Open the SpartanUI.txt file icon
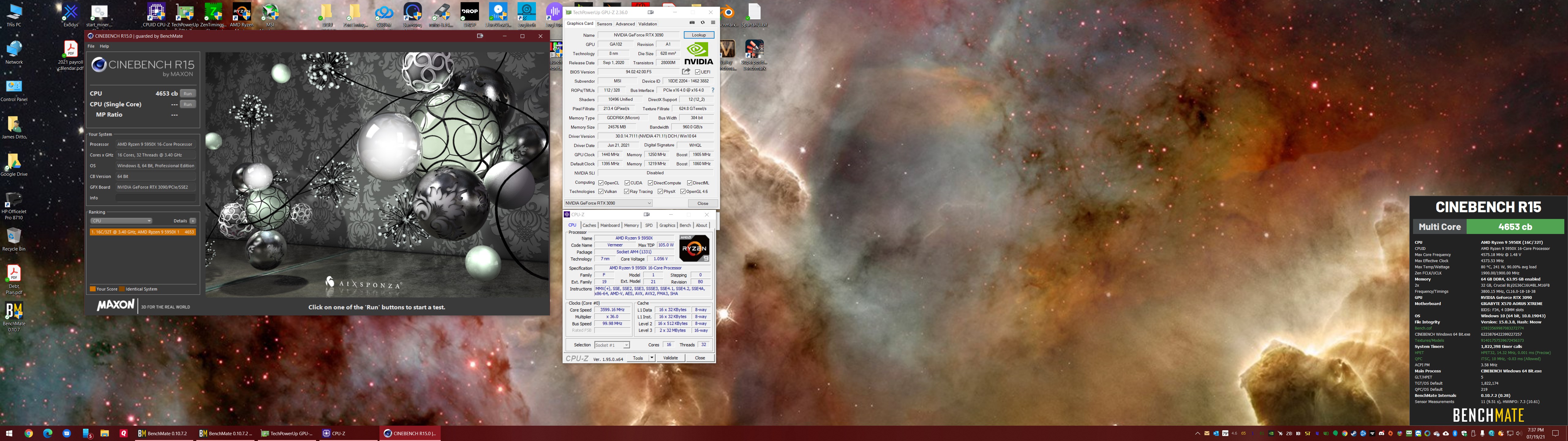 tap(754, 15)
